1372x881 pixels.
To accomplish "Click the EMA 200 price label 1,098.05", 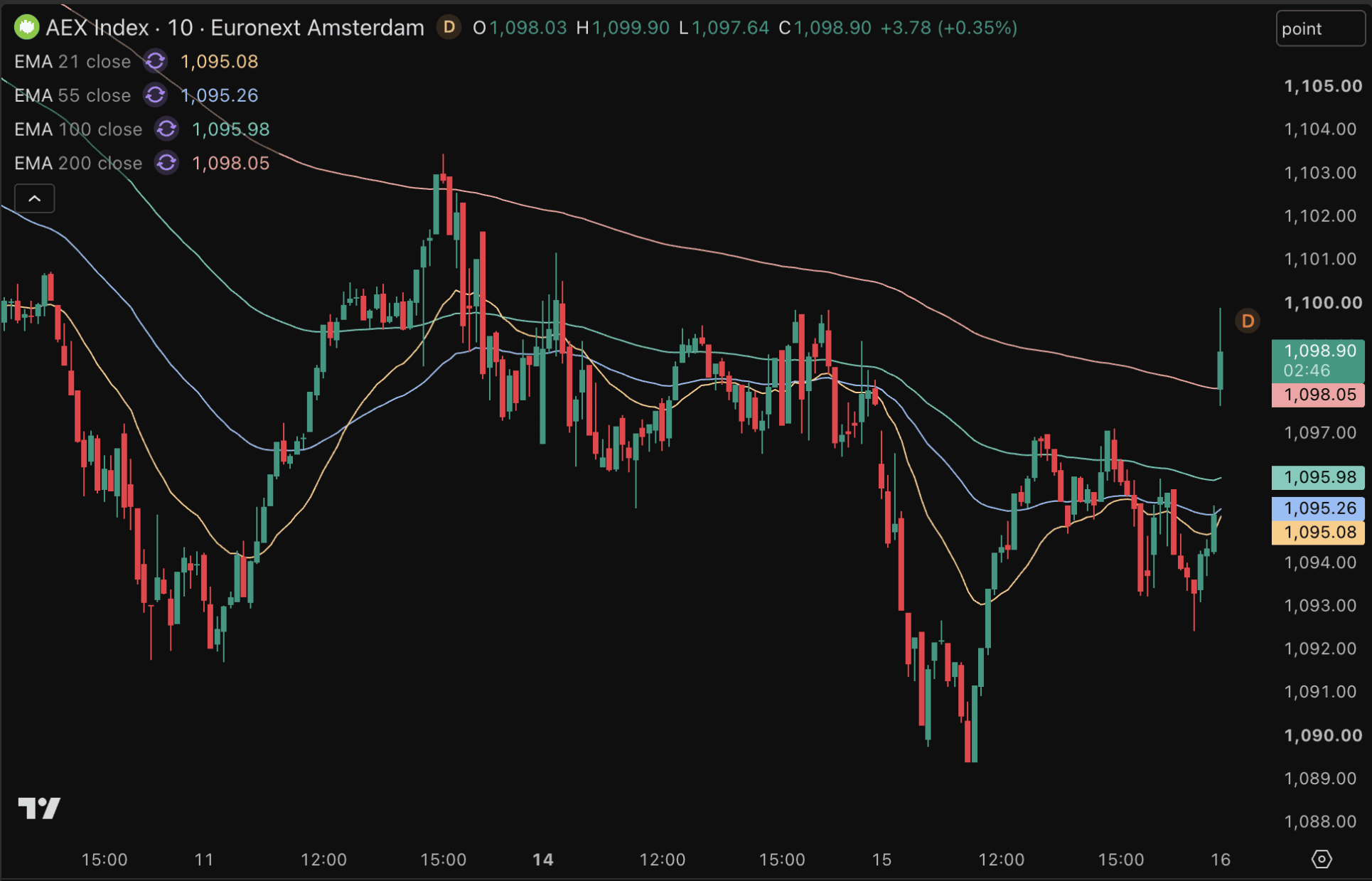I will [1318, 395].
